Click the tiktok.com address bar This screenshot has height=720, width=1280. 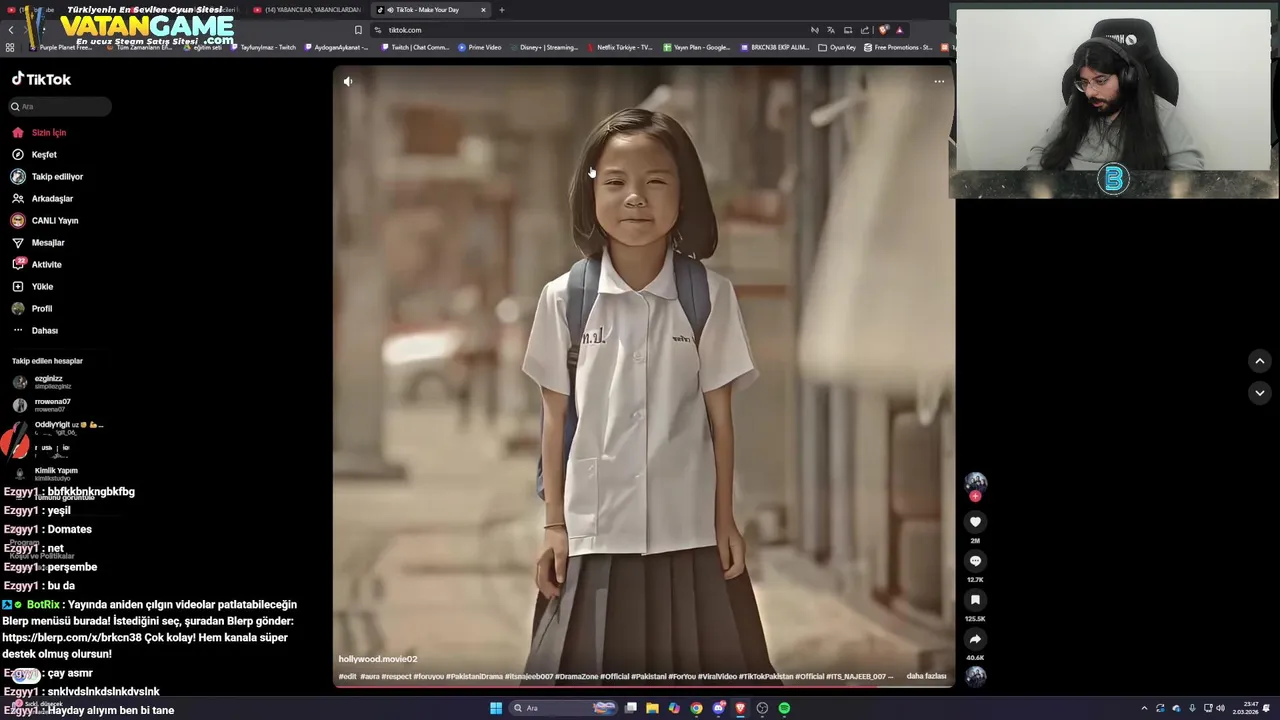(x=590, y=30)
